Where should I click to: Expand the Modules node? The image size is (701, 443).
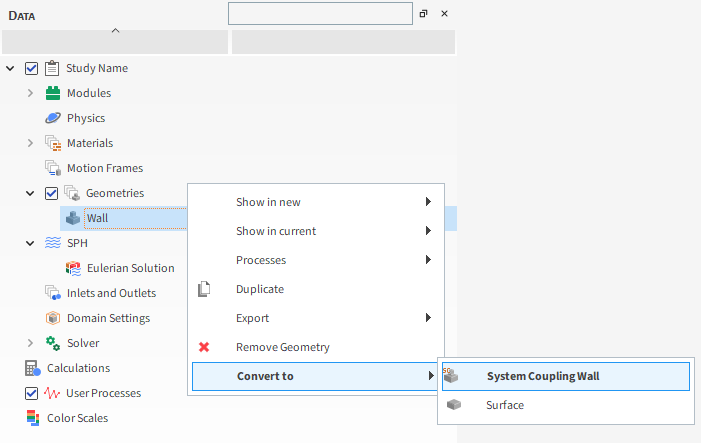pyautogui.click(x=30, y=93)
